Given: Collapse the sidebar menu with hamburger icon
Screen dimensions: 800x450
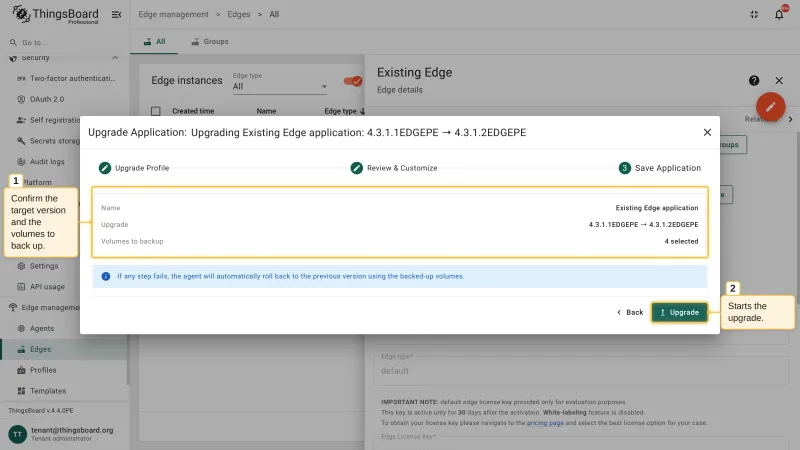Looking at the screenshot, I should pyautogui.click(x=116, y=14).
